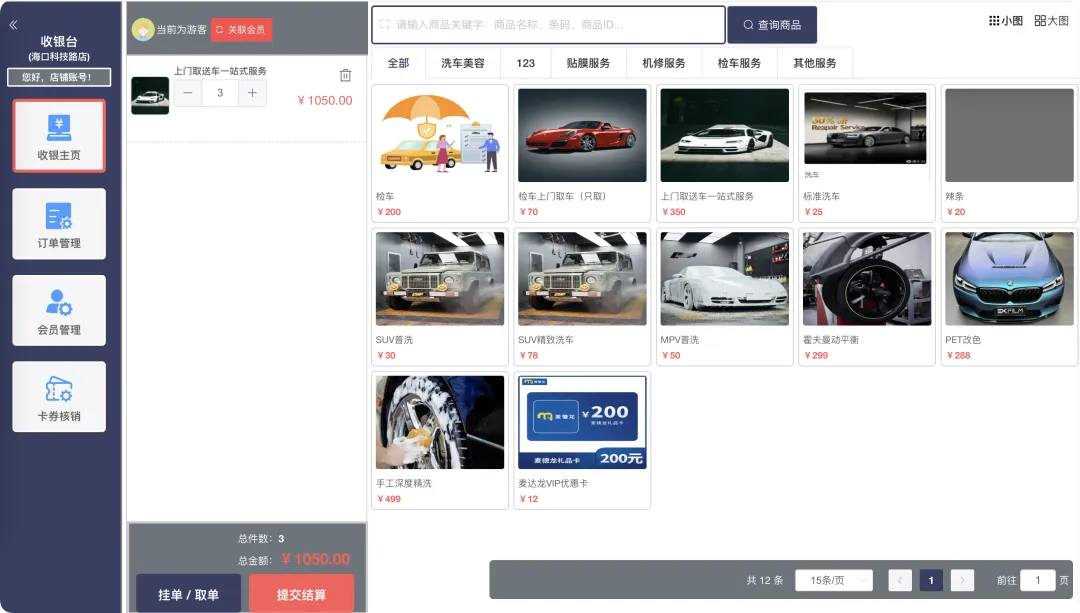The height and width of the screenshot is (613, 1080).
Task: Add 标准洗车 ¥25 product
Action: [866, 153]
